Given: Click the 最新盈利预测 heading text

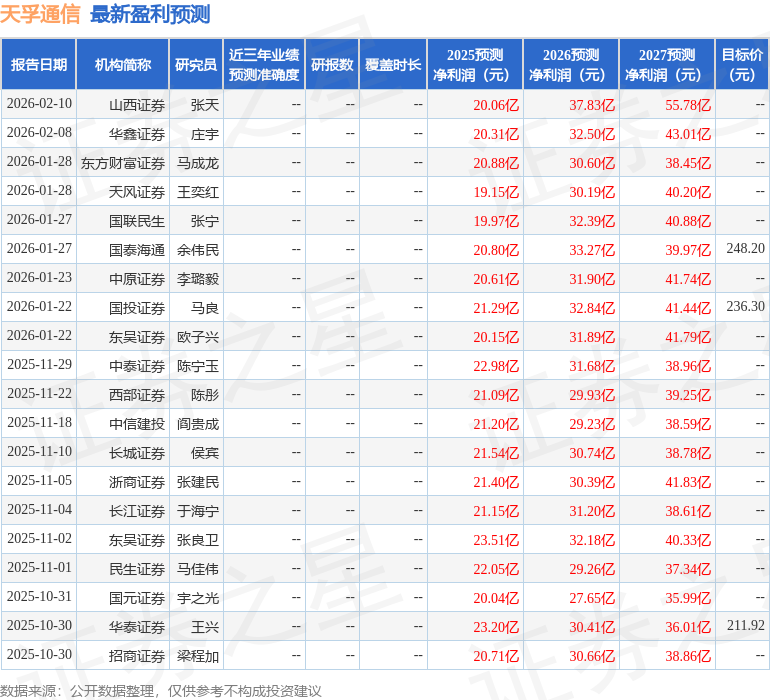Looking at the screenshot, I should [150, 14].
